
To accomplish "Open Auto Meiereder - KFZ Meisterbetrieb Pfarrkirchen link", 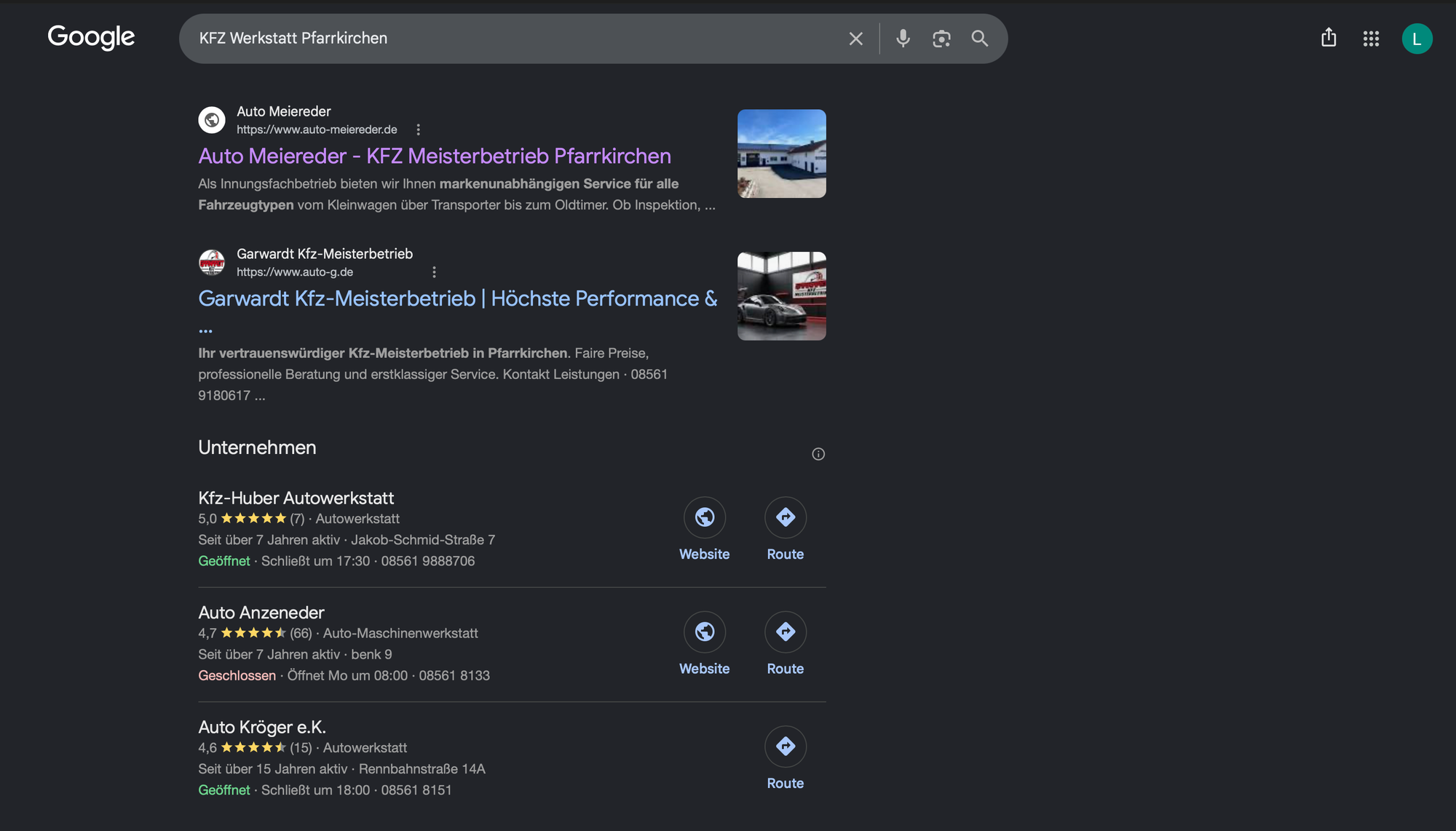I will click(x=435, y=156).
